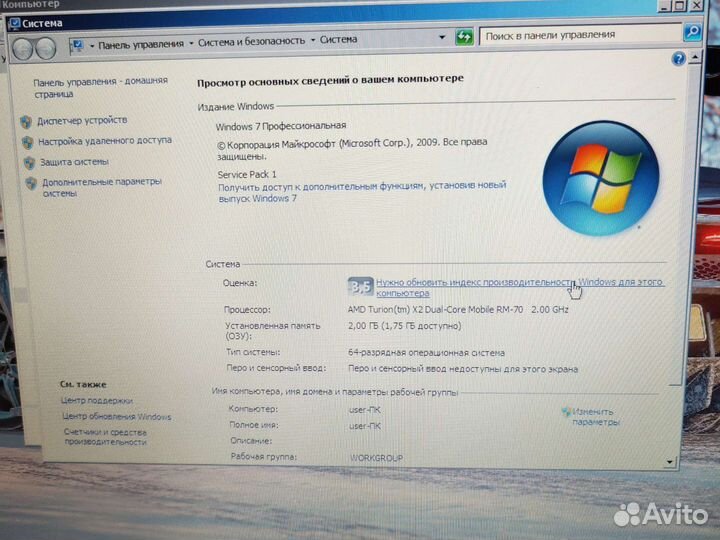The height and width of the screenshot is (540, 720).
Task: Open Дополнительные параметры системы link
Action: [102, 187]
